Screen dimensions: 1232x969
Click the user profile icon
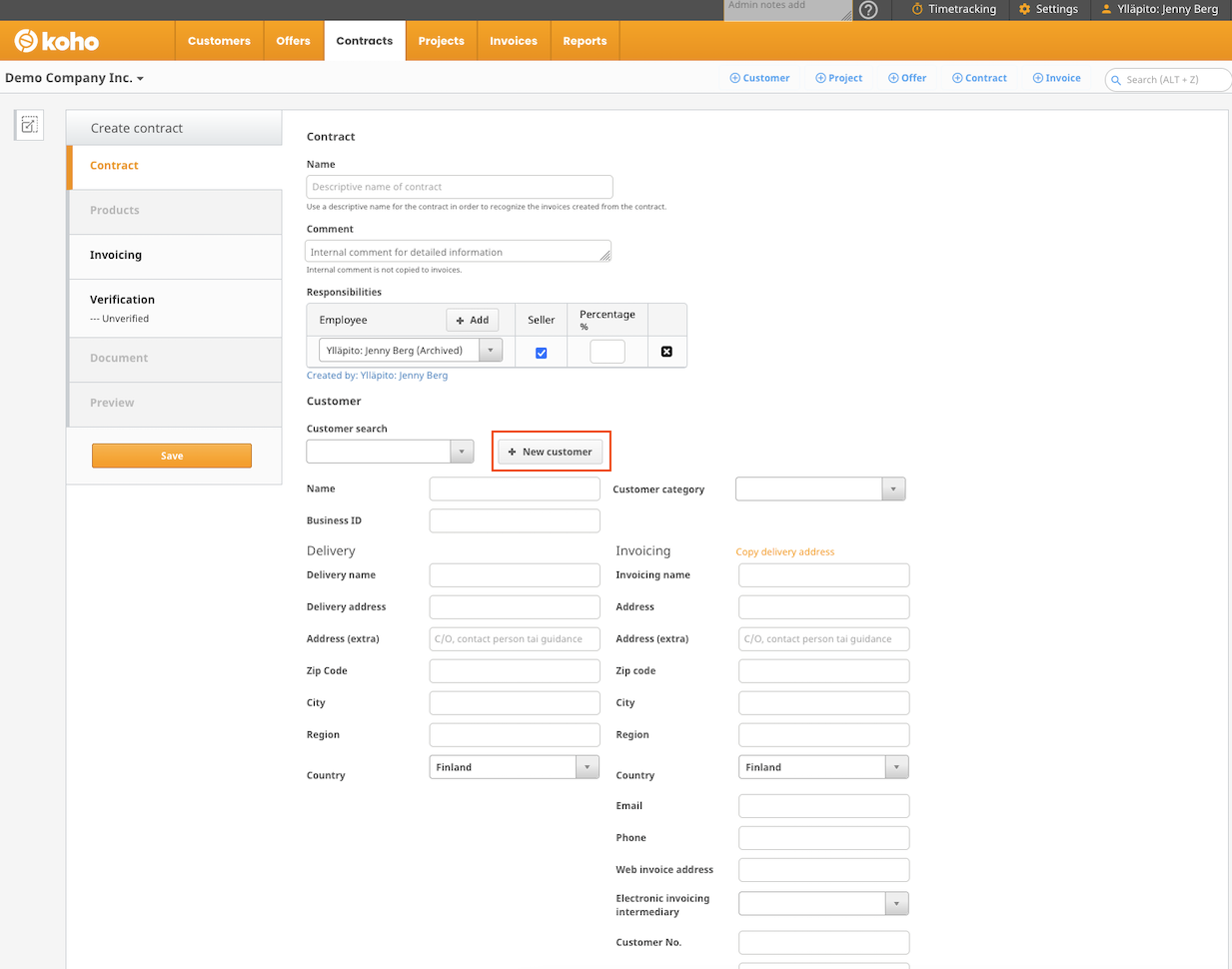[x=1106, y=9]
